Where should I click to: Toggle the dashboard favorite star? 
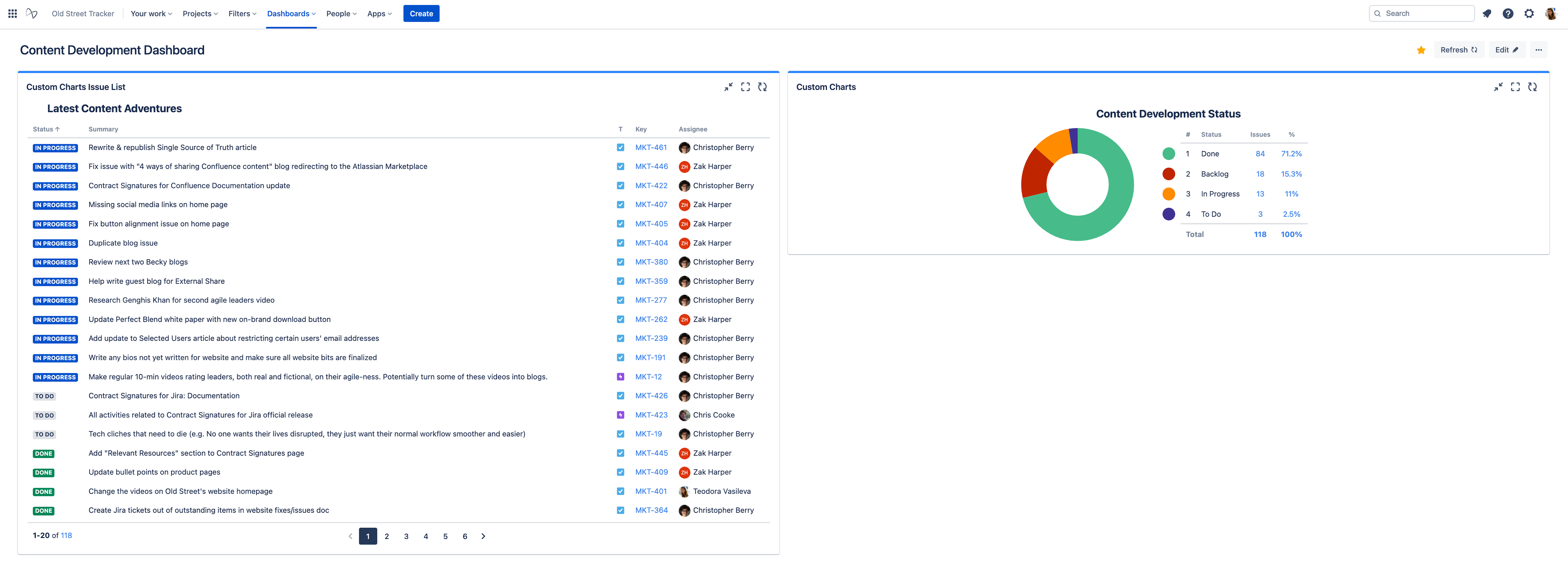1421,50
